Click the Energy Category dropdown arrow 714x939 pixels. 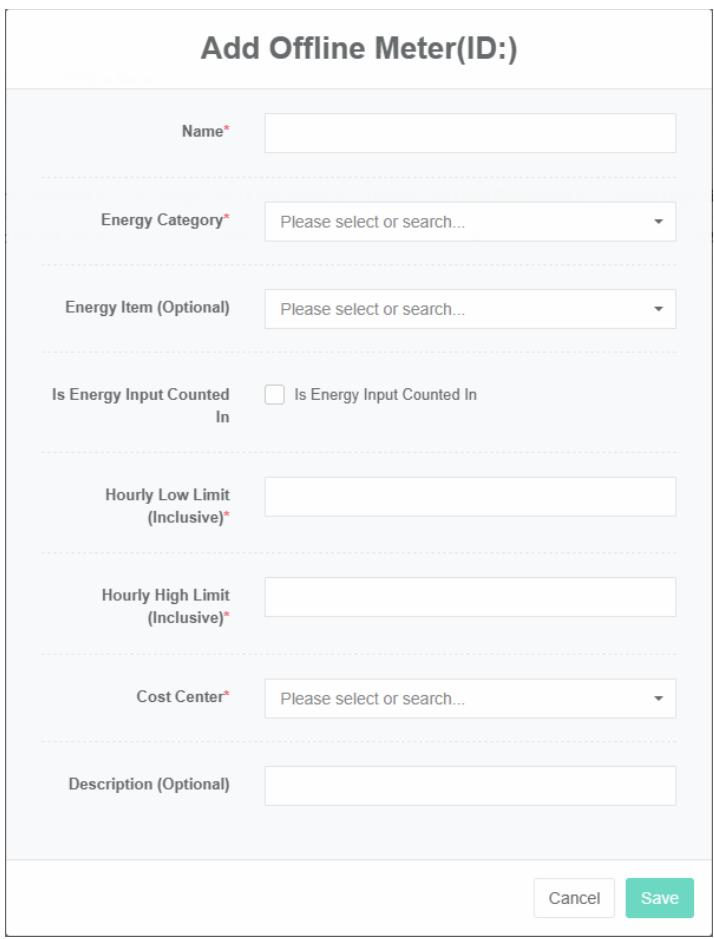click(x=658, y=222)
